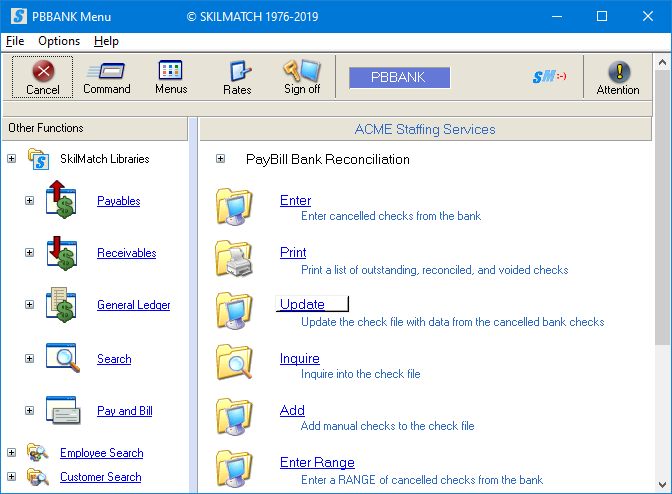Click the Add link
Screen dimensions: 672x494
292,410
